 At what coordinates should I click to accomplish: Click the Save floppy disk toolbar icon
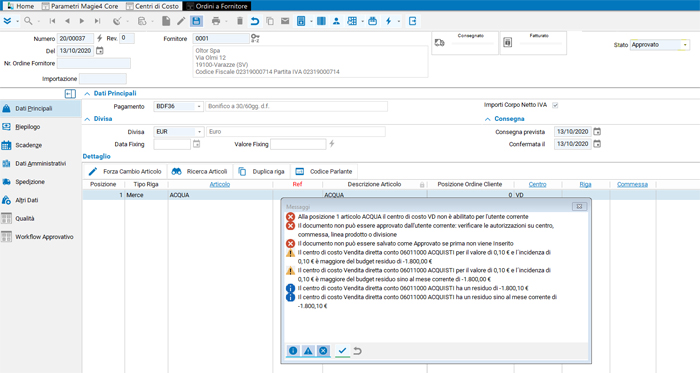point(196,21)
